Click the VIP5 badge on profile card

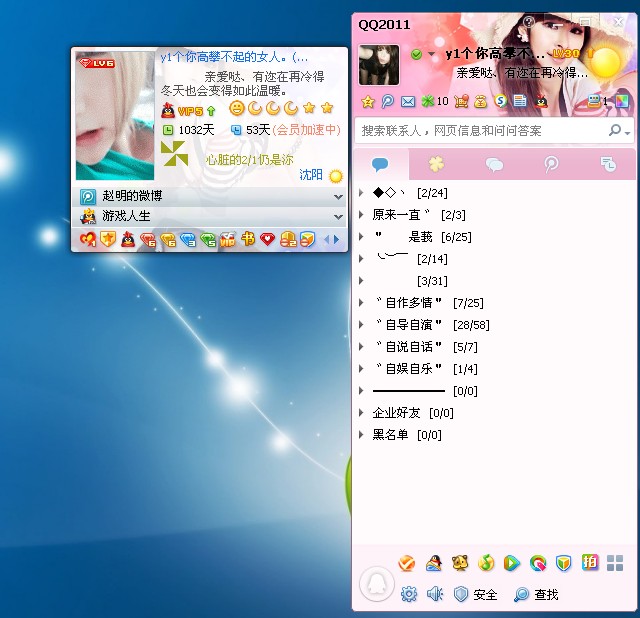189,111
